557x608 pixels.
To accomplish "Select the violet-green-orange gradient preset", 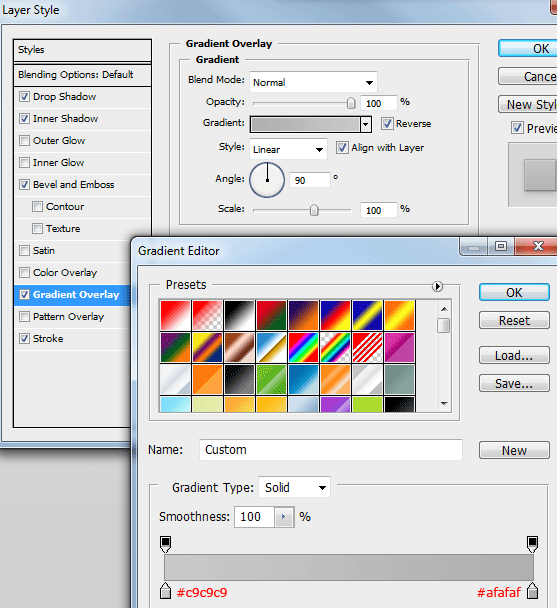I will (x=175, y=347).
